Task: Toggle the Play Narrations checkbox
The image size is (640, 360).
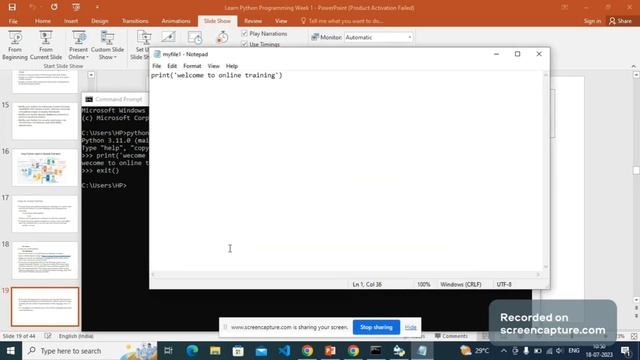Action: [244, 33]
